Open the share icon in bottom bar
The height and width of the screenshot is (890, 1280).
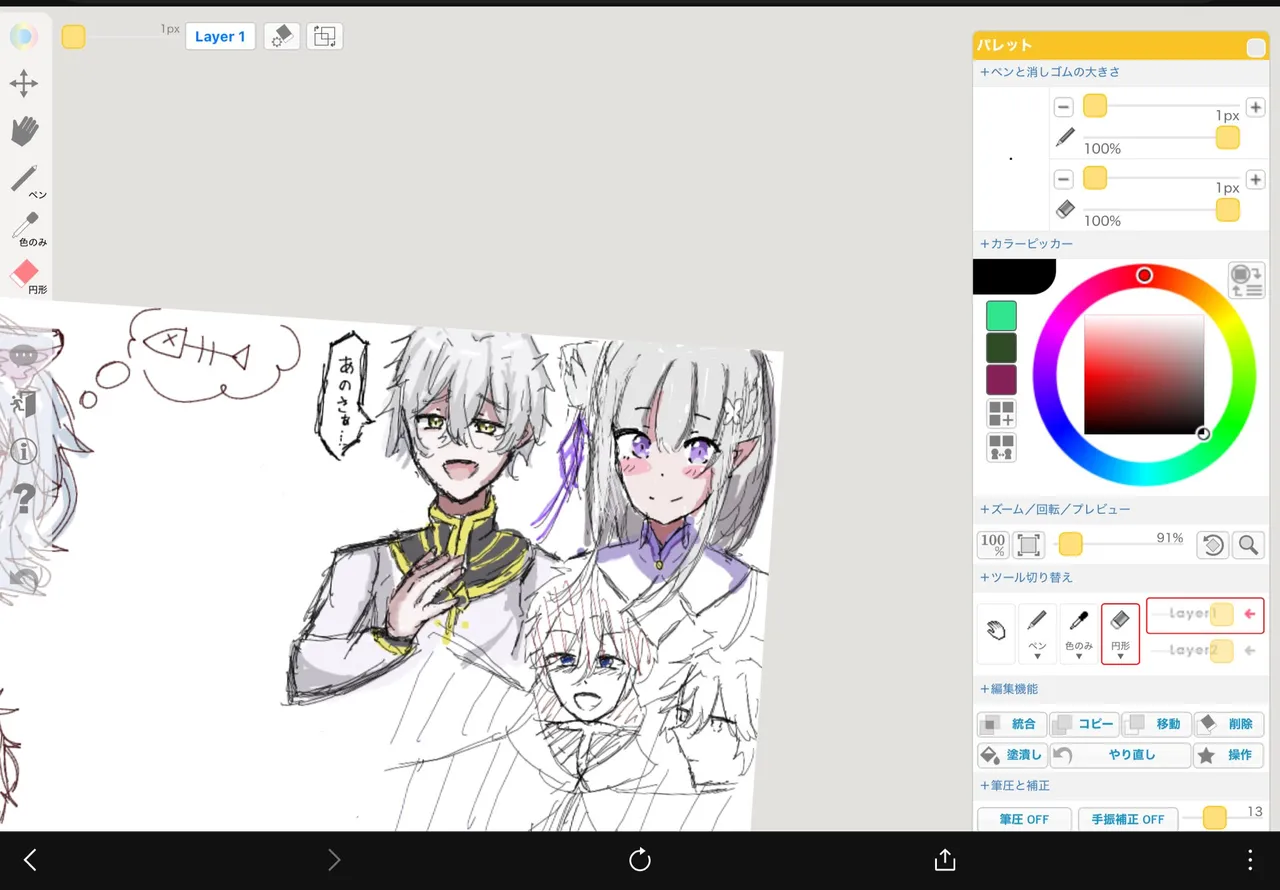[x=944, y=860]
